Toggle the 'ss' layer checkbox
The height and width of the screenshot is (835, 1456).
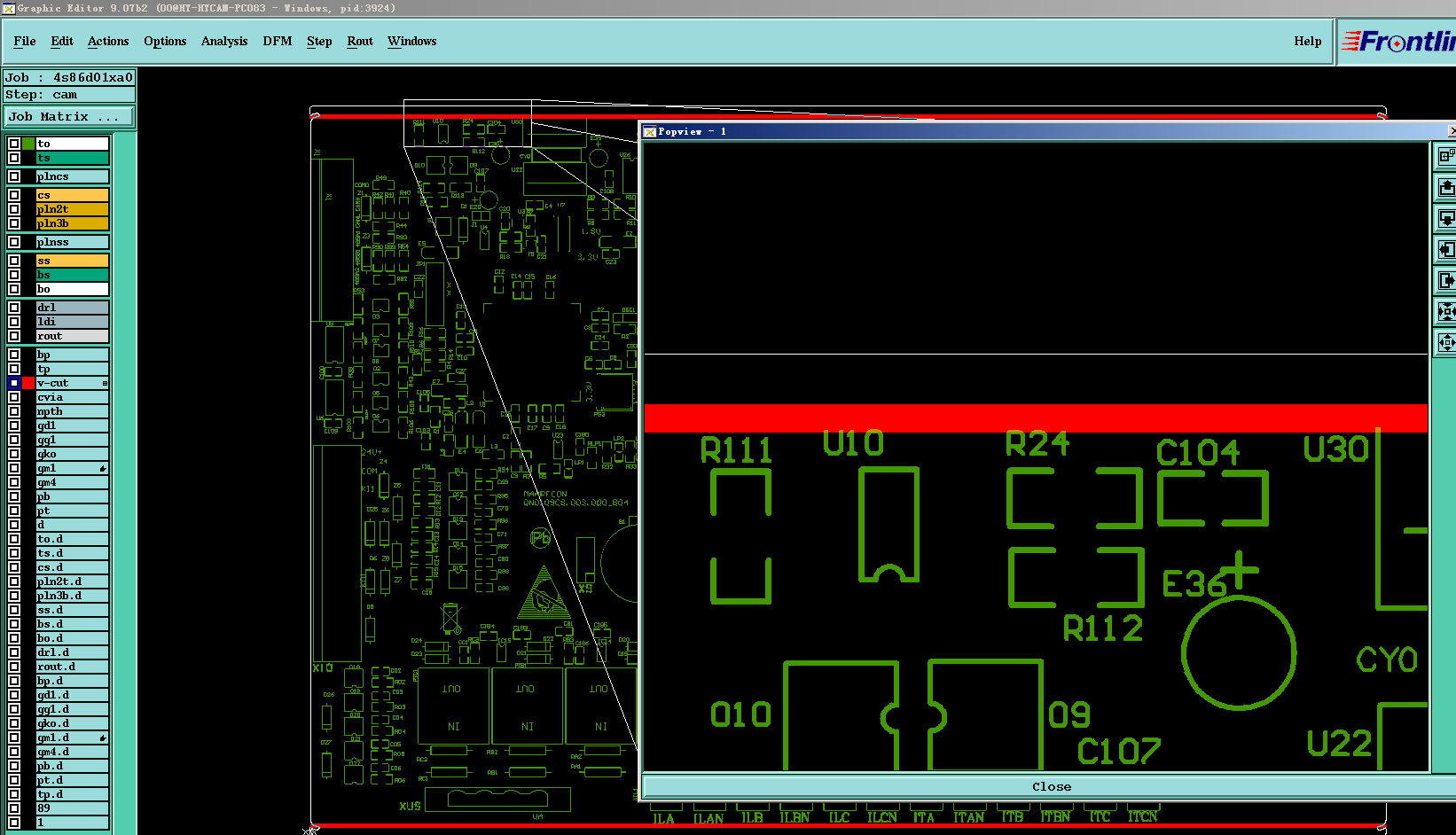[x=14, y=261]
